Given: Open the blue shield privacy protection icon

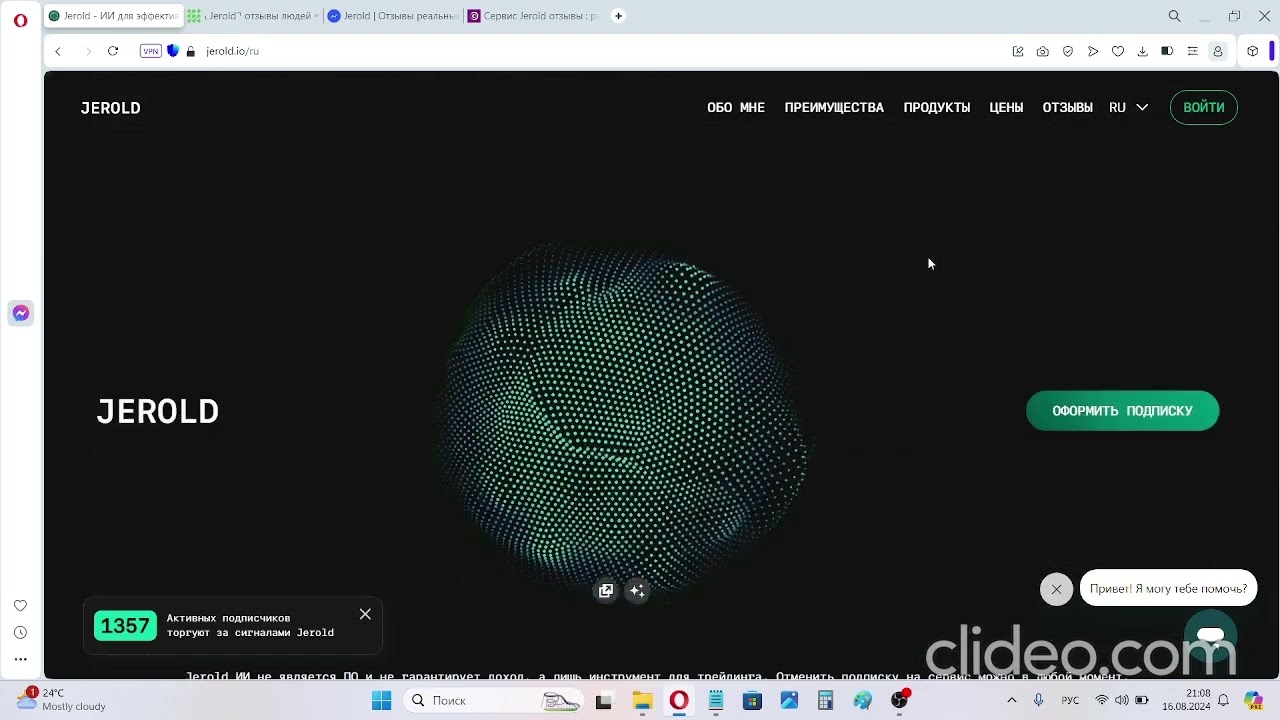Looking at the screenshot, I should tap(173, 51).
